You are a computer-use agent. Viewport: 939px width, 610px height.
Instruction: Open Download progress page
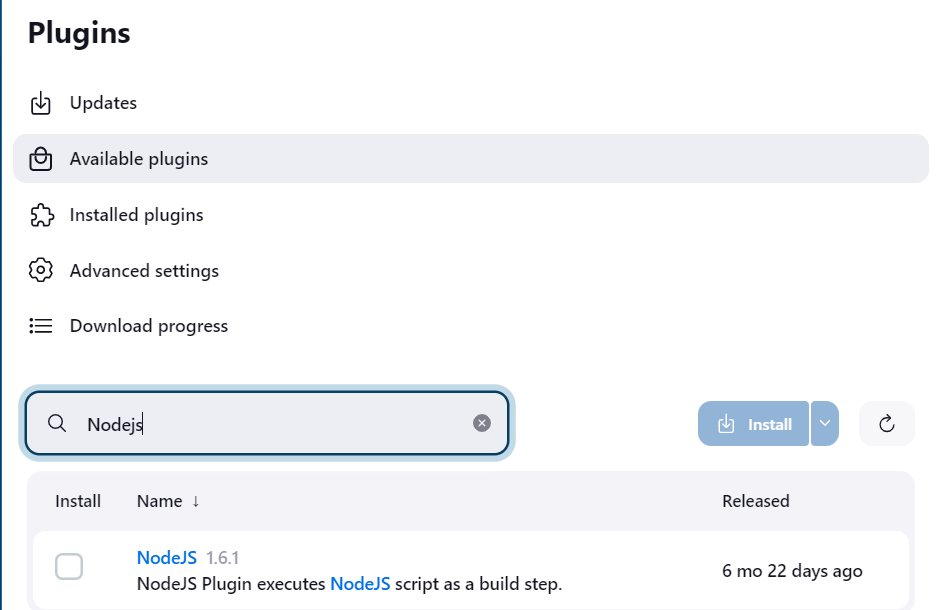tap(148, 326)
